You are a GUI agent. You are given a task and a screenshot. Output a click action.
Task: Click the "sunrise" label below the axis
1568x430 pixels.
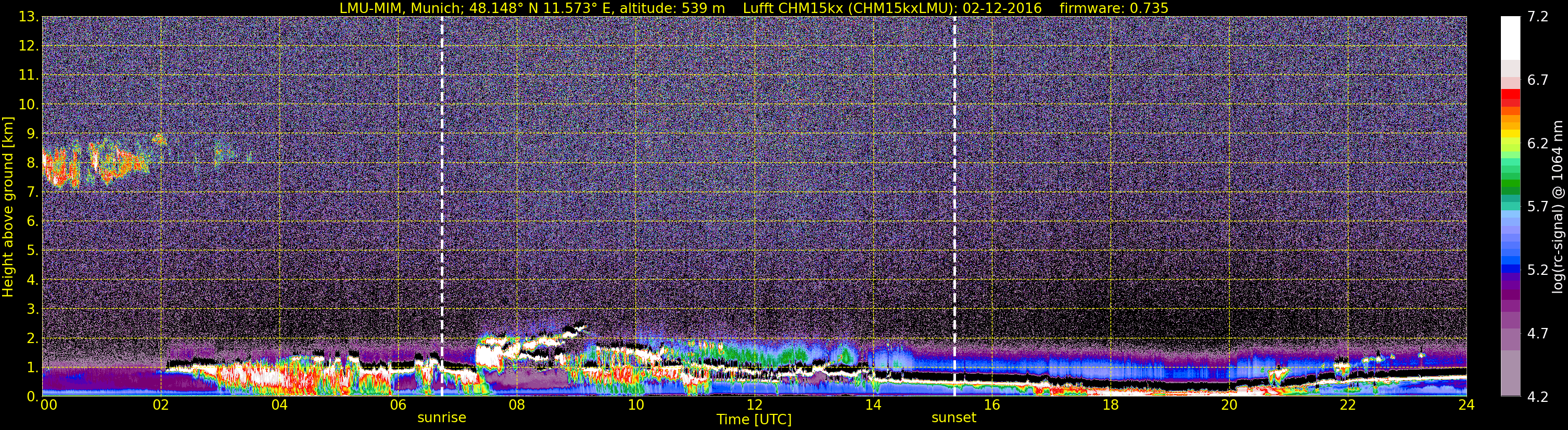pos(442,418)
